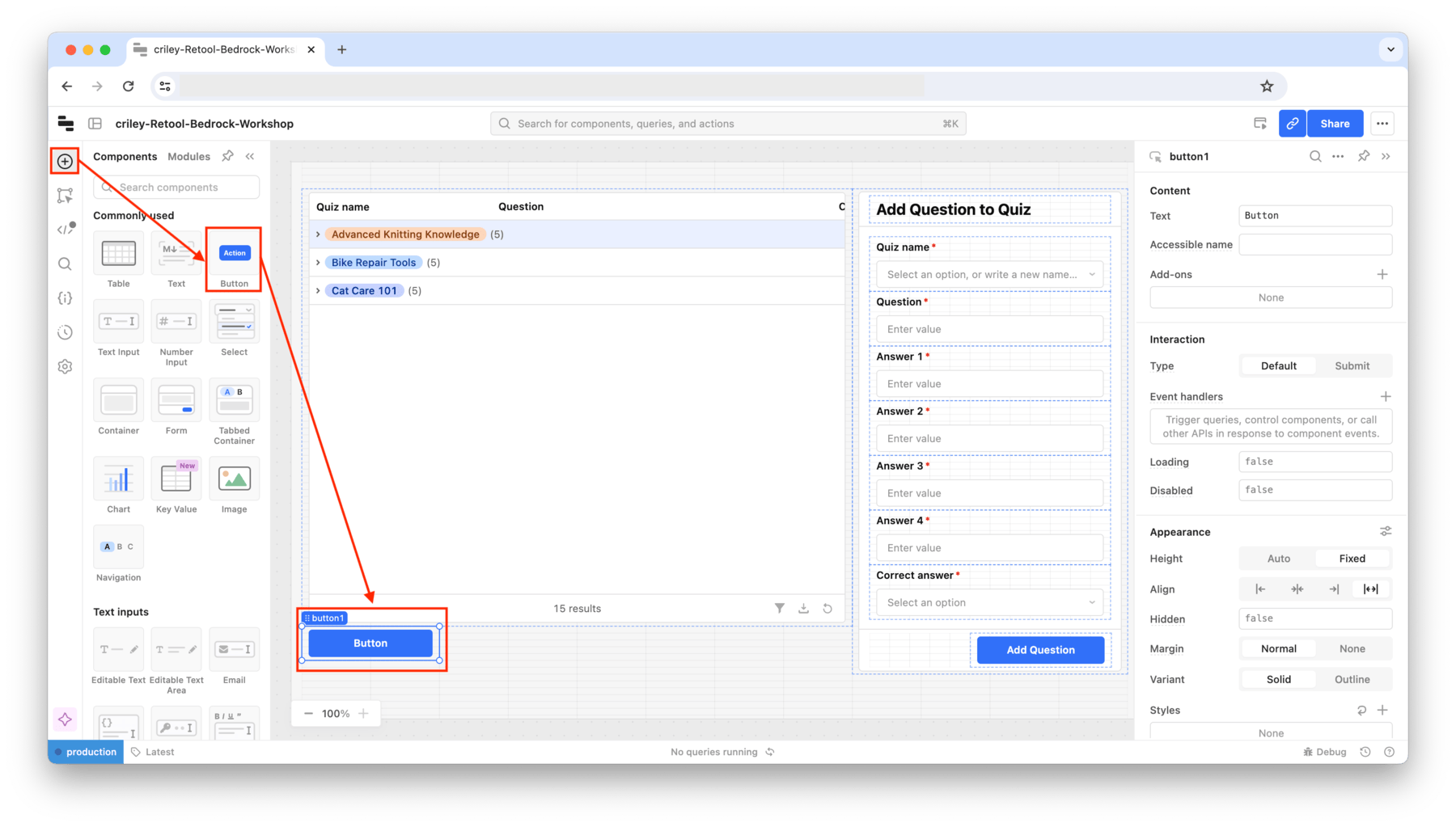Screen dimensions: 1456x827
Task: Open the component tree icon in sidebar
Action: tap(66, 196)
